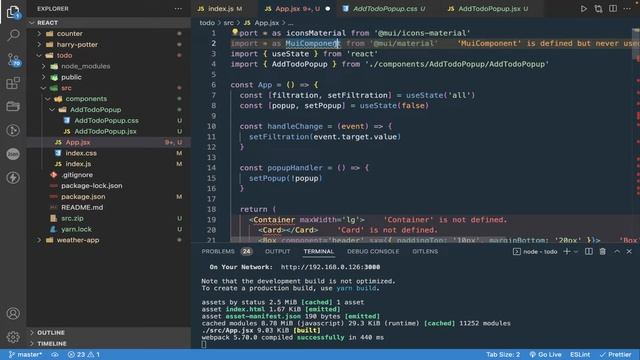Select the TERMINAL panel tab
640x360 pixels.
coord(318,251)
